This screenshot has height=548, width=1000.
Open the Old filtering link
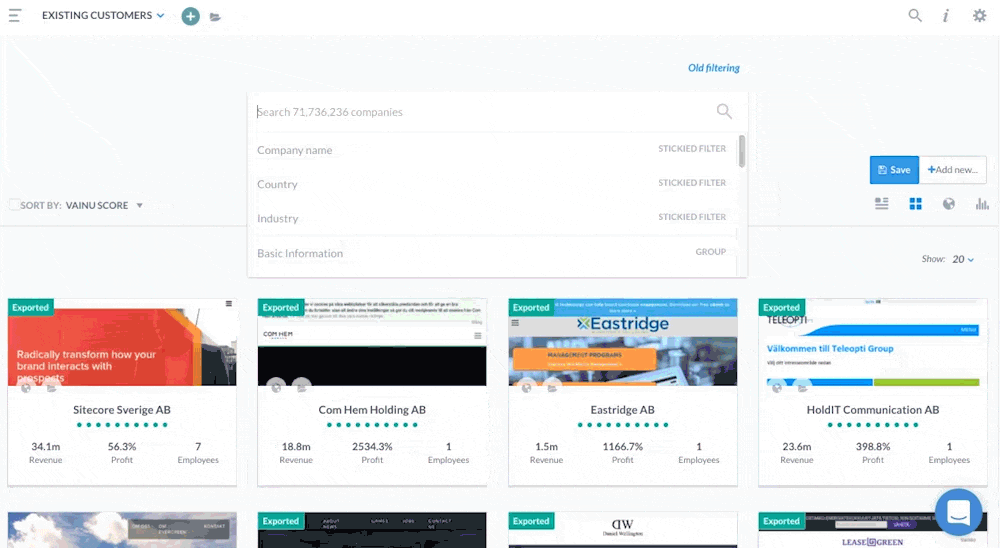pos(714,68)
